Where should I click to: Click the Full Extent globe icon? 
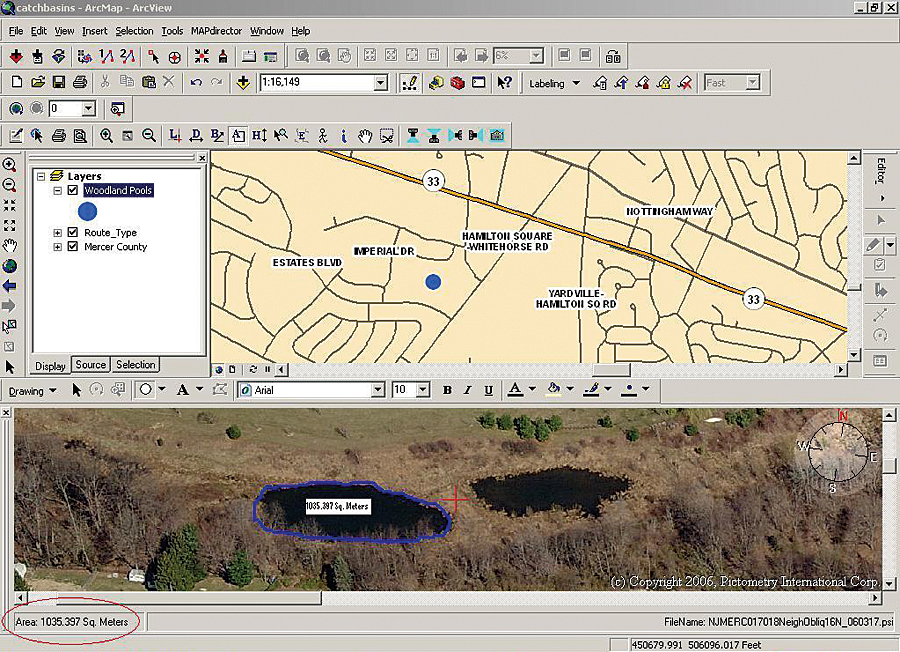pos(10,266)
